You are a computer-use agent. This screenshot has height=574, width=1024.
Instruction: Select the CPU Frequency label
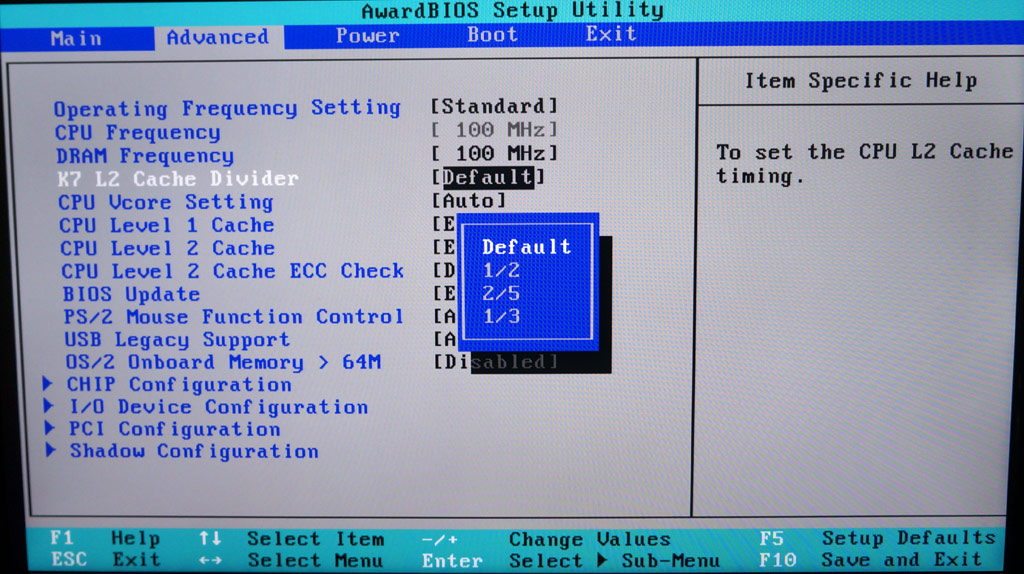click(138, 132)
